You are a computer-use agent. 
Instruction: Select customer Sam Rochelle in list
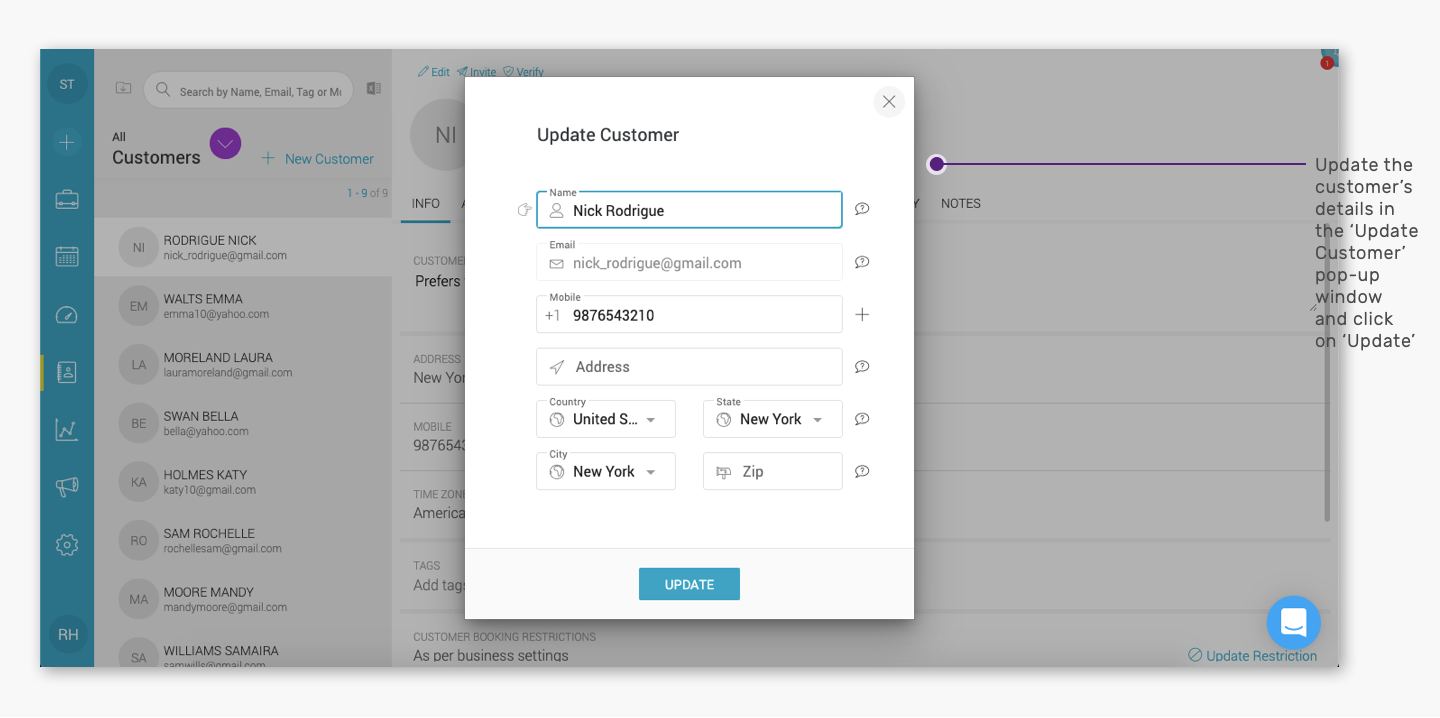tap(243, 540)
